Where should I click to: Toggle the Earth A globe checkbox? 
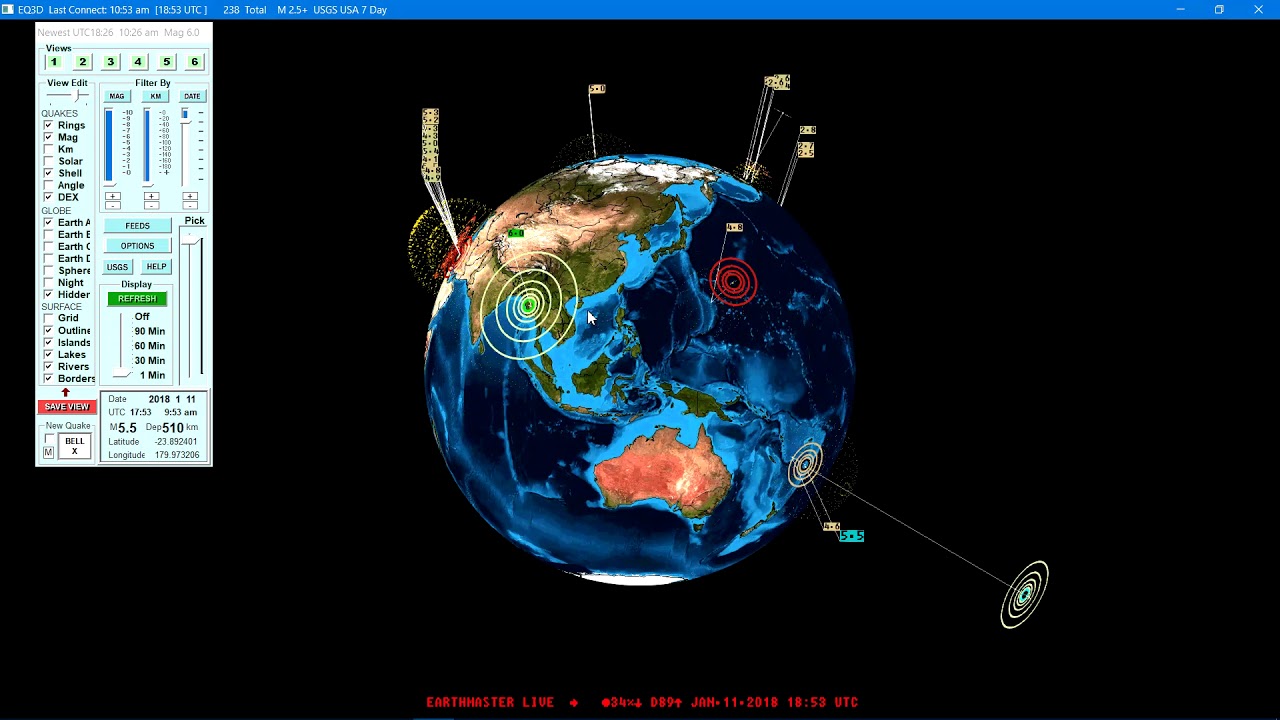click(x=48, y=222)
